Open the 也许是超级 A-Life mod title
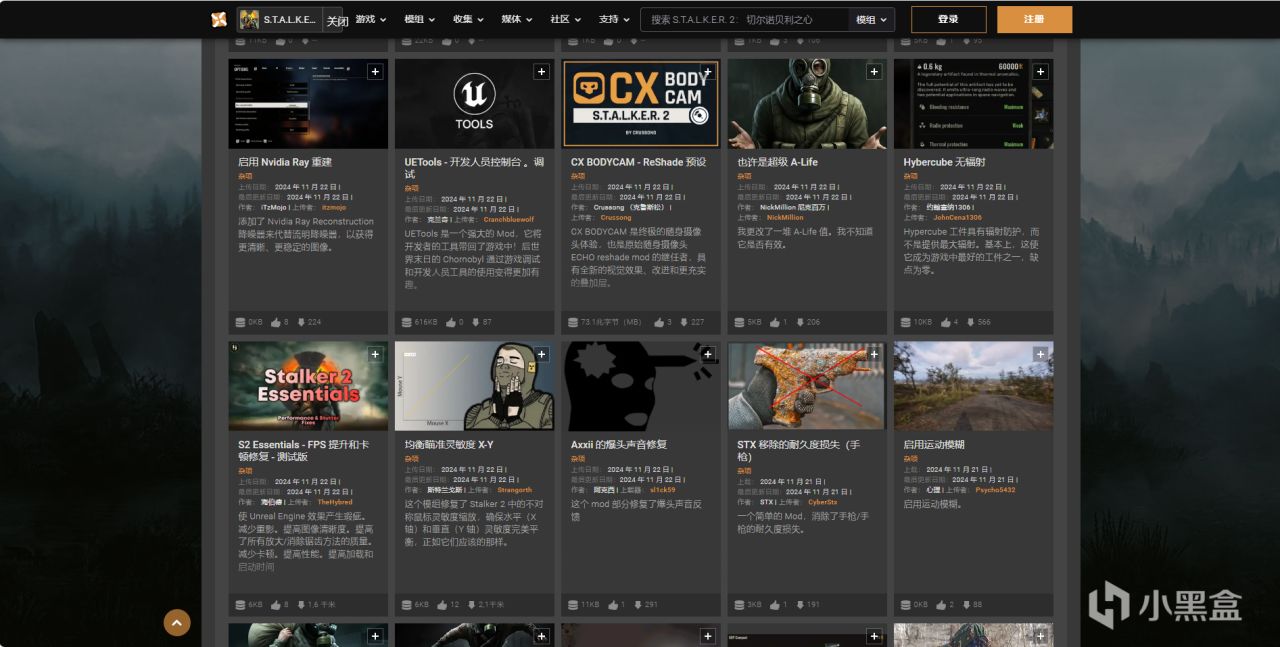This screenshot has height=647, width=1280. tap(777, 162)
